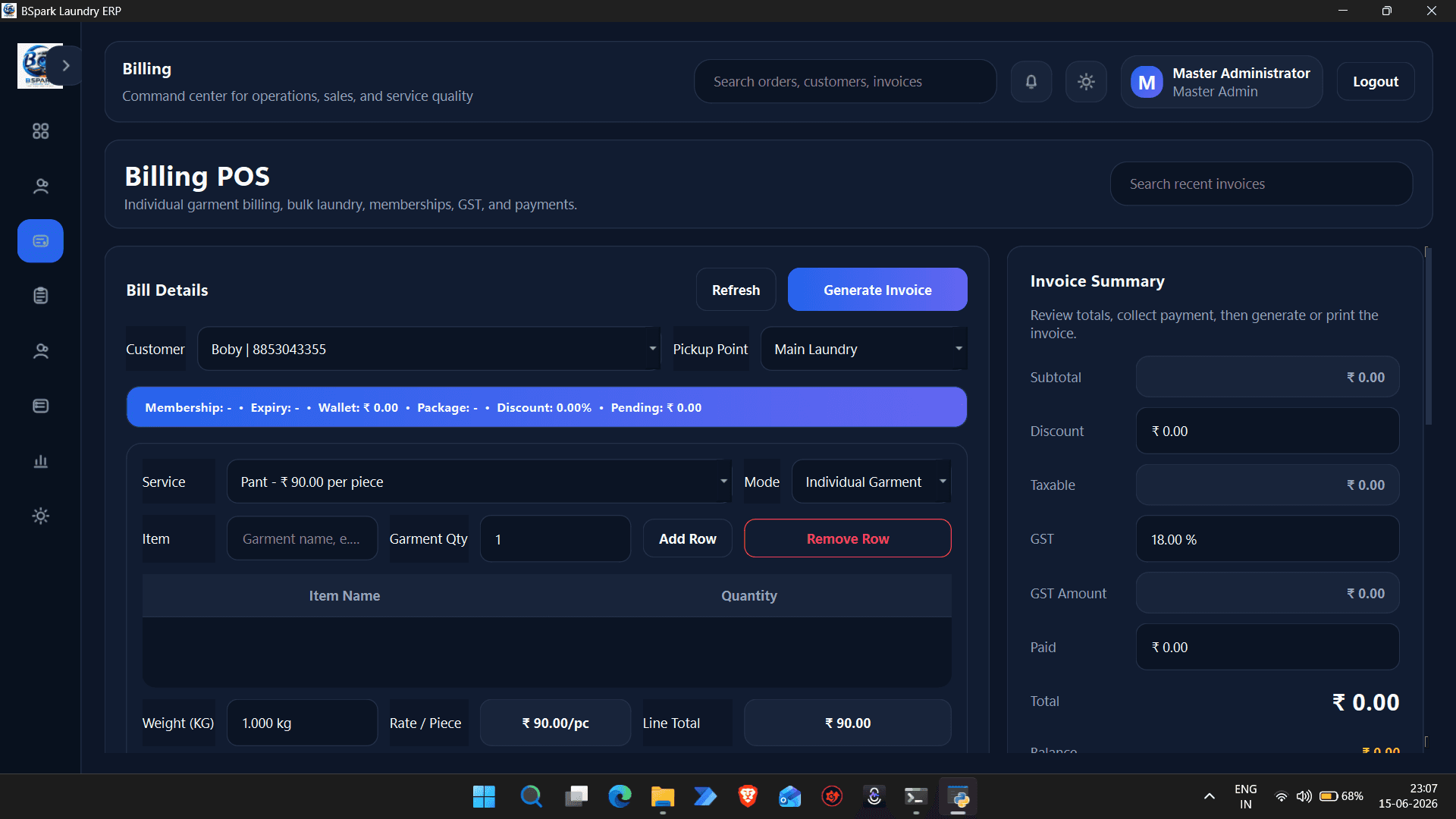
Task: Show hidden tray icons chevron
Action: (1210, 796)
